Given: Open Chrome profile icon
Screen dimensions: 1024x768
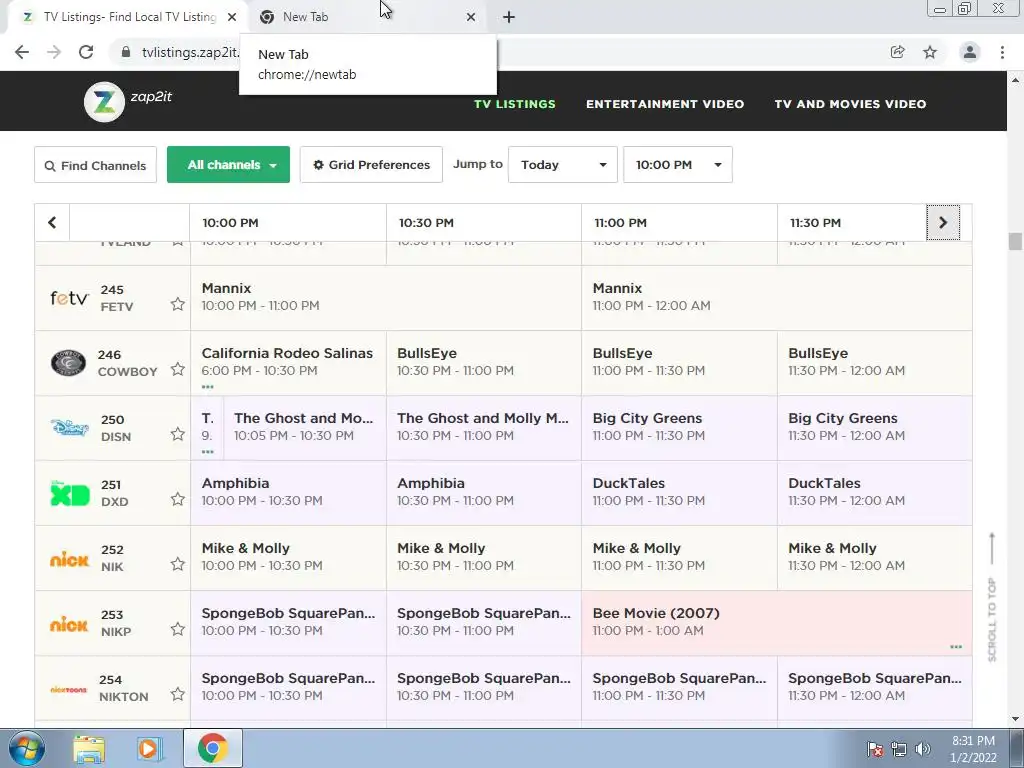Looking at the screenshot, I should pos(970,52).
